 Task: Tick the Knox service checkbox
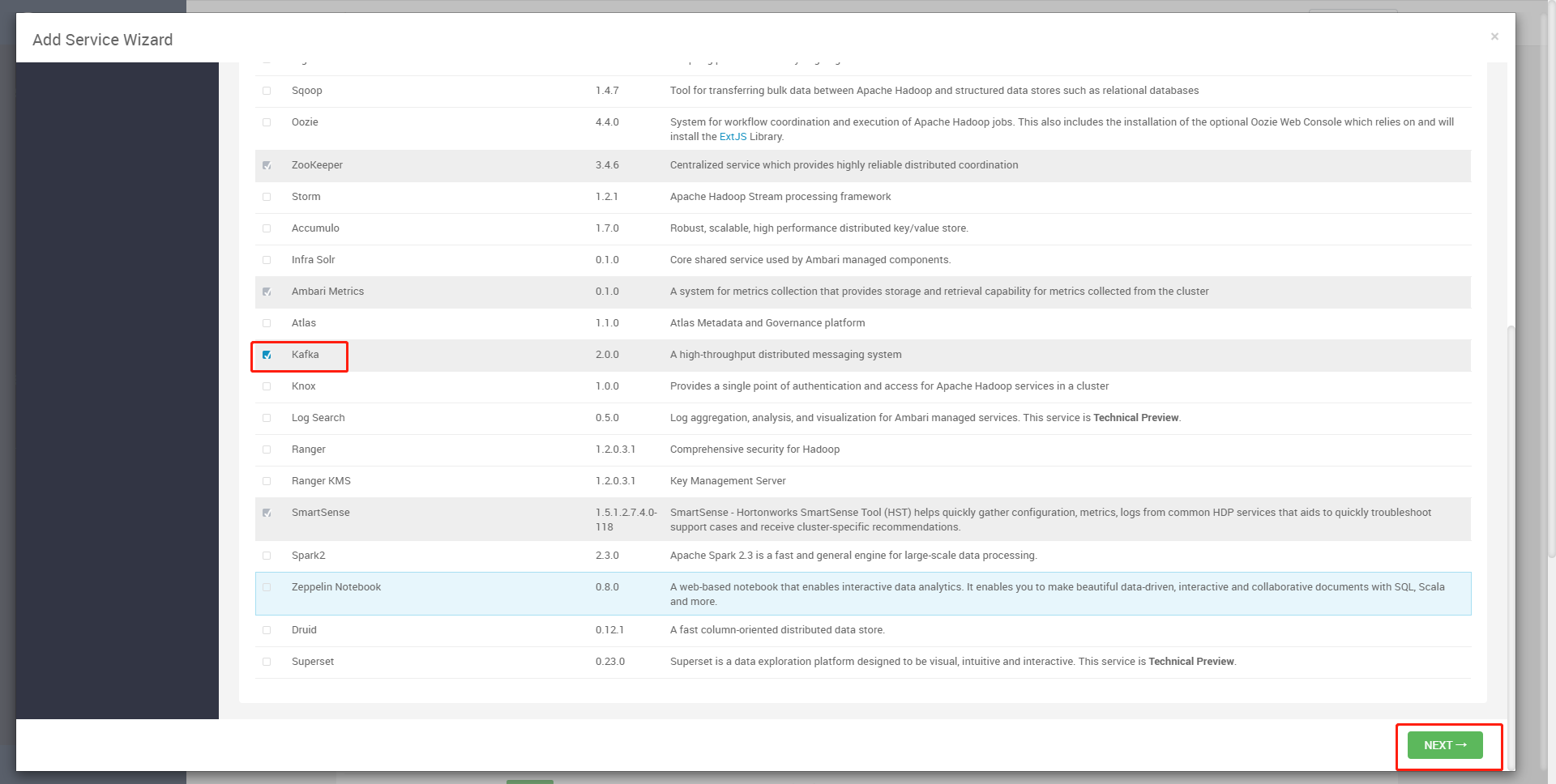[x=267, y=386]
